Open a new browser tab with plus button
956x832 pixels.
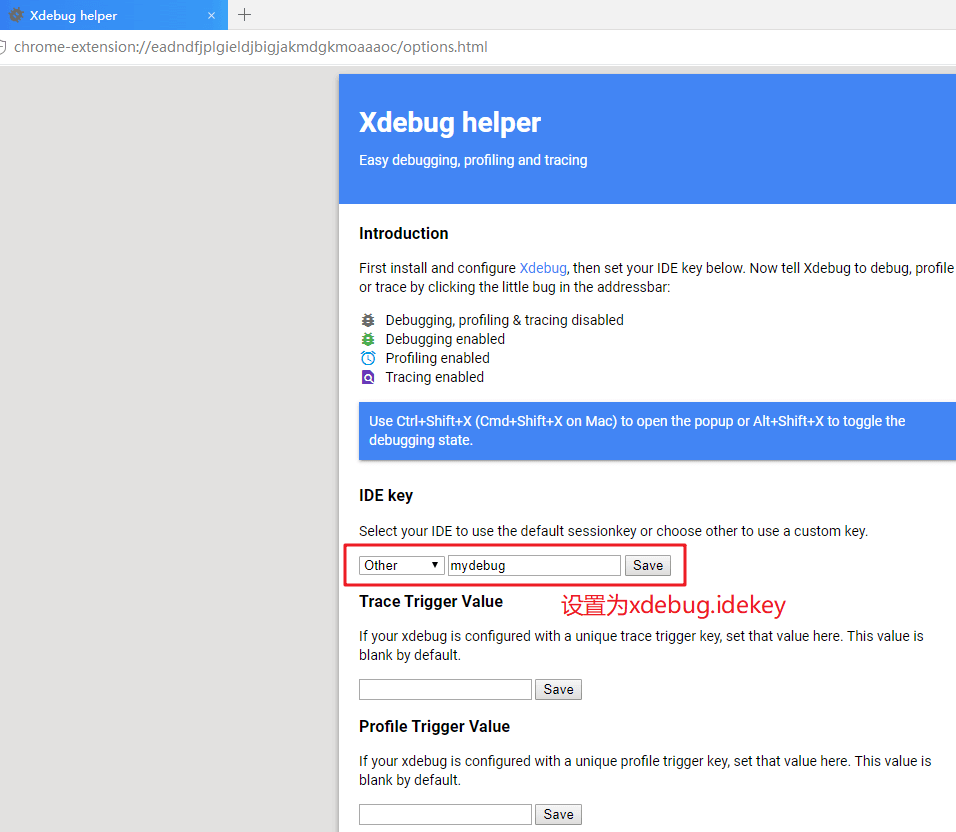point(244,15)
